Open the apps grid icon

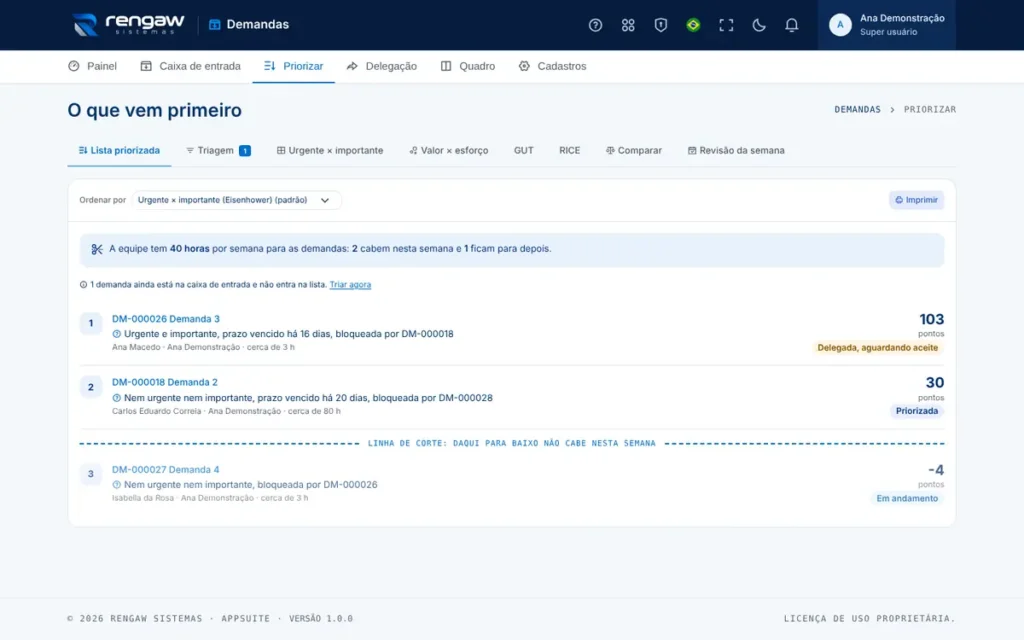pos(628,25)
